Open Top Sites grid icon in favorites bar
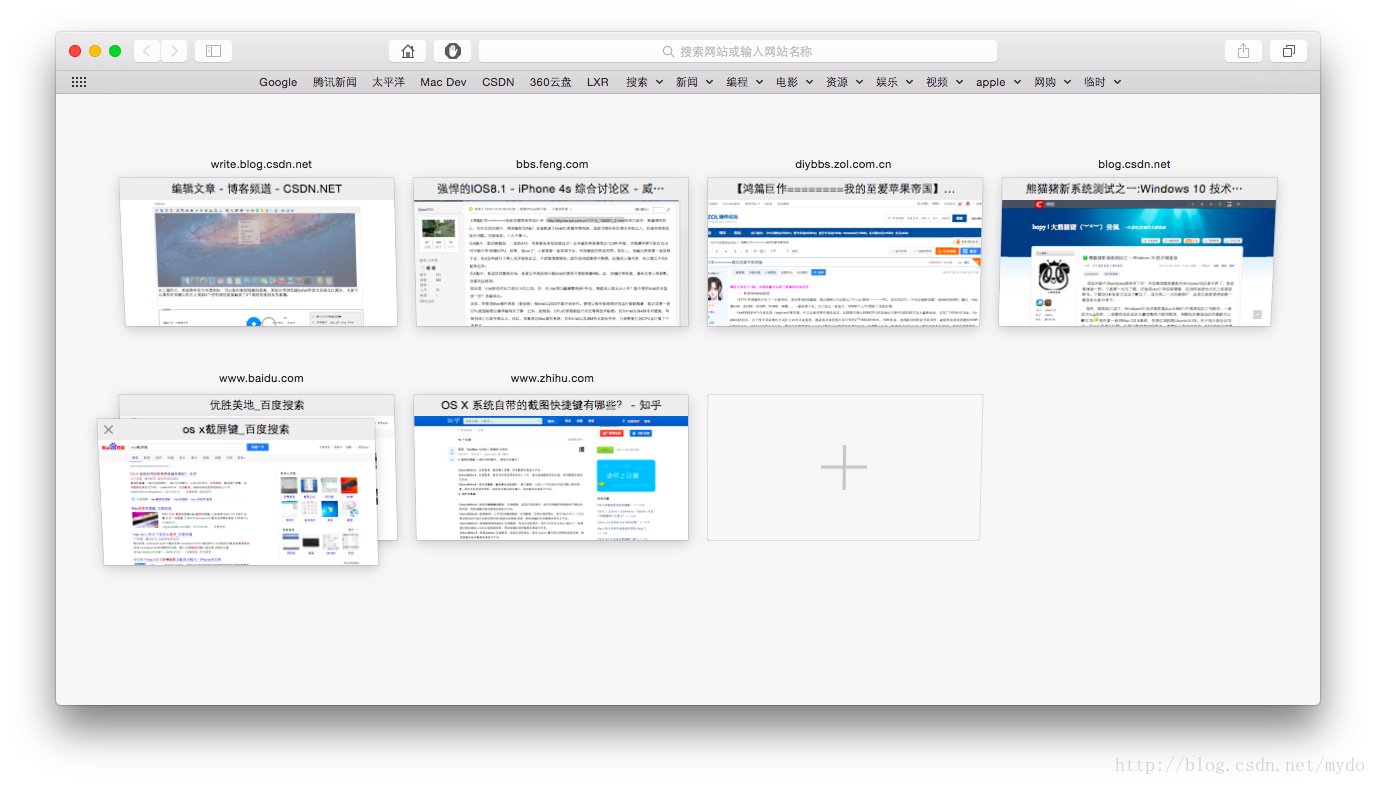 coord(79,82)
